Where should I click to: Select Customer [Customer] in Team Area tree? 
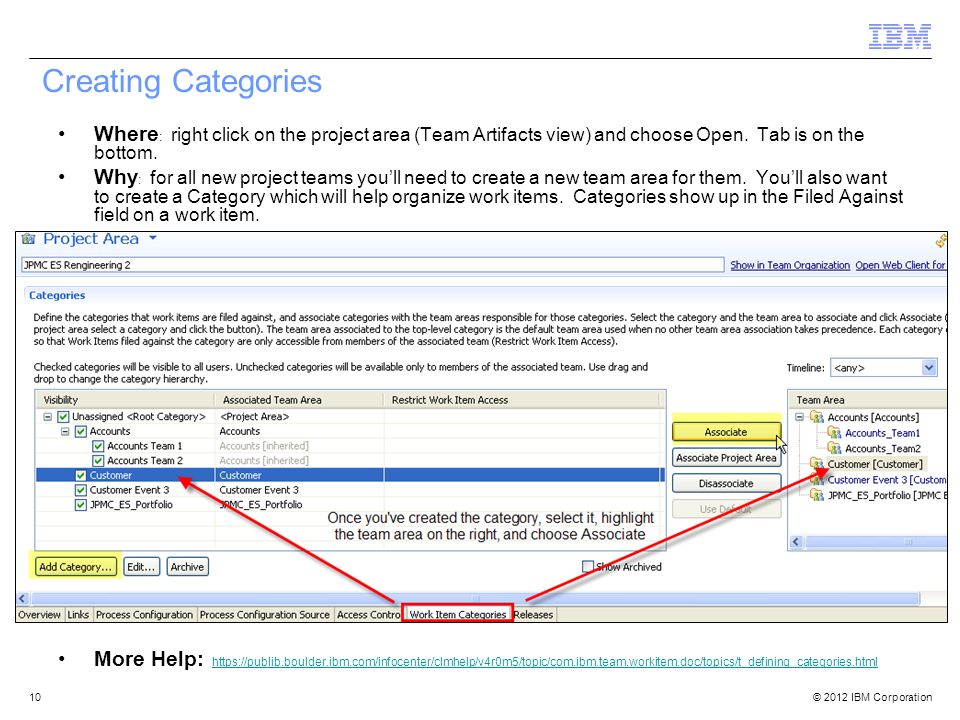coord(875,464)
